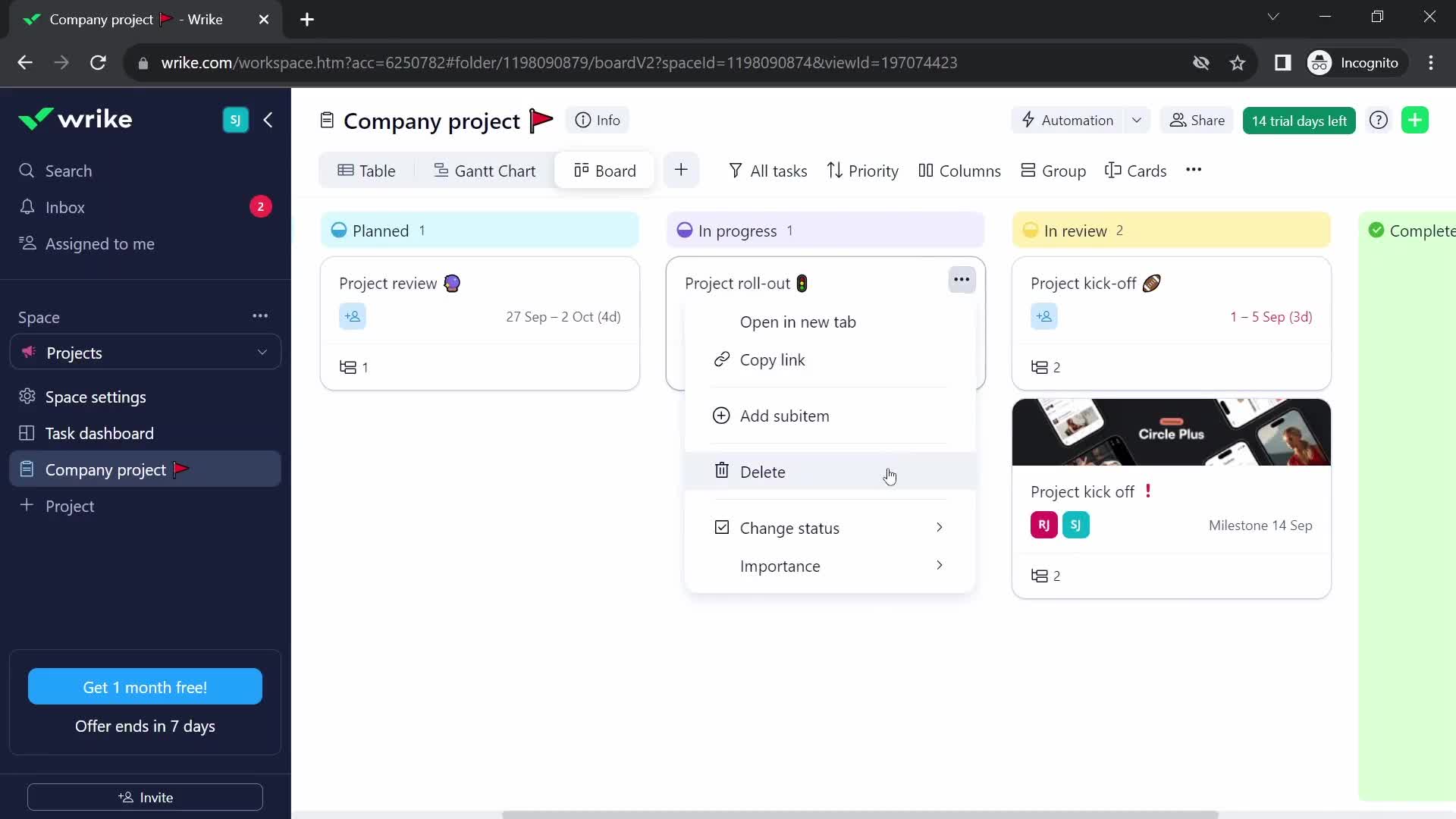Expand subitems of Project review card
This screenshot has width=1456, height=819.
[x=354, y=367]
